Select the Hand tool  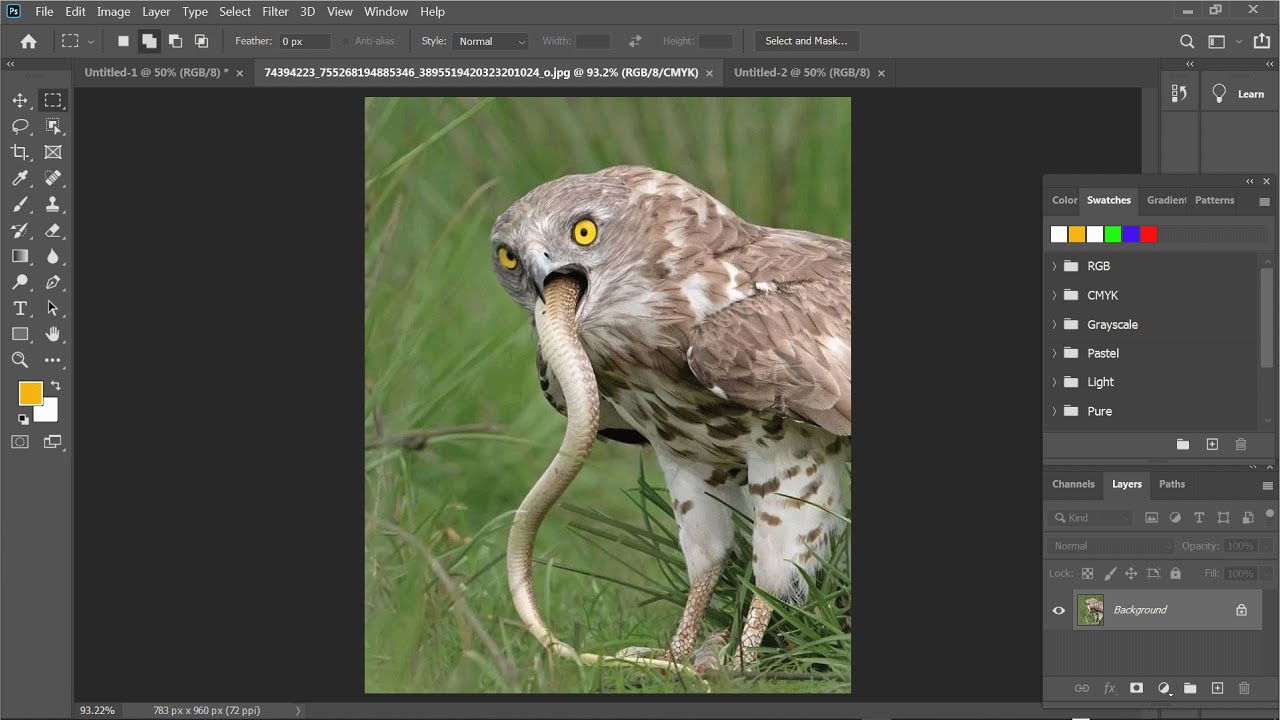coord(53,334)
